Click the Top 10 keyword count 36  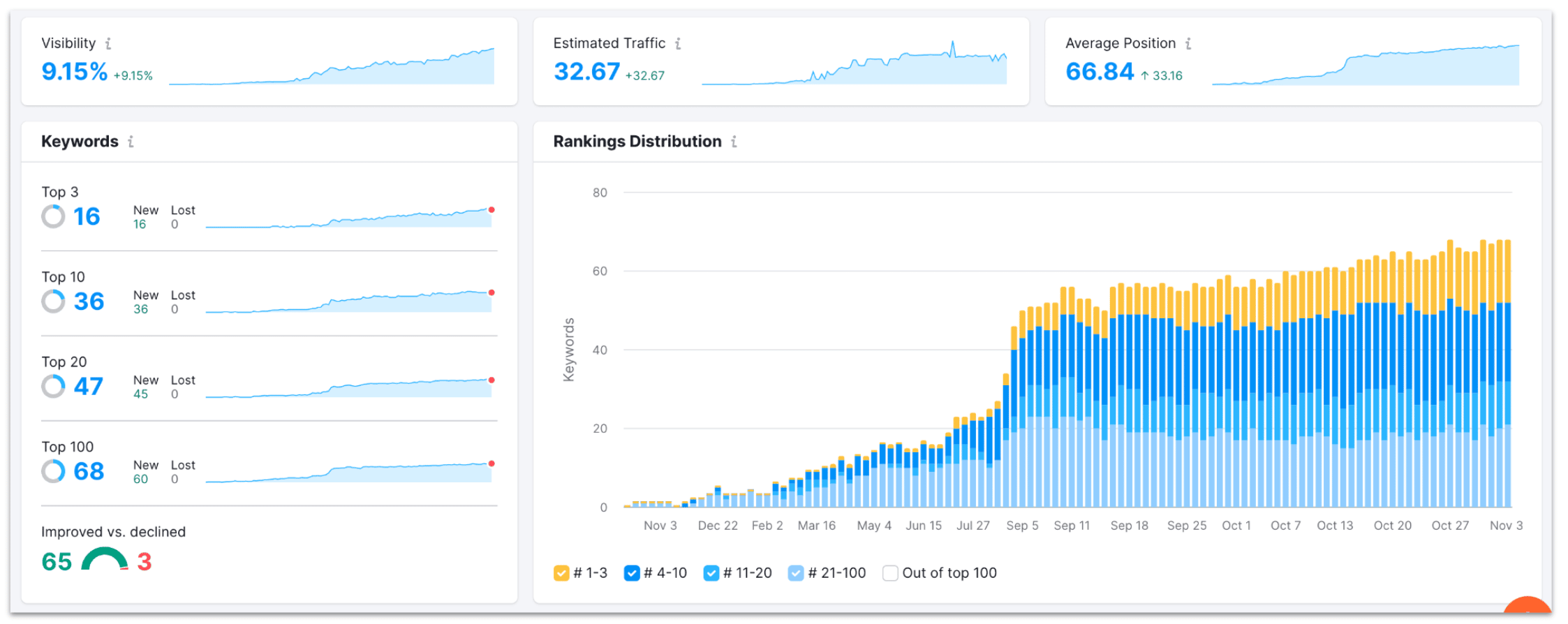coord(89,302)
